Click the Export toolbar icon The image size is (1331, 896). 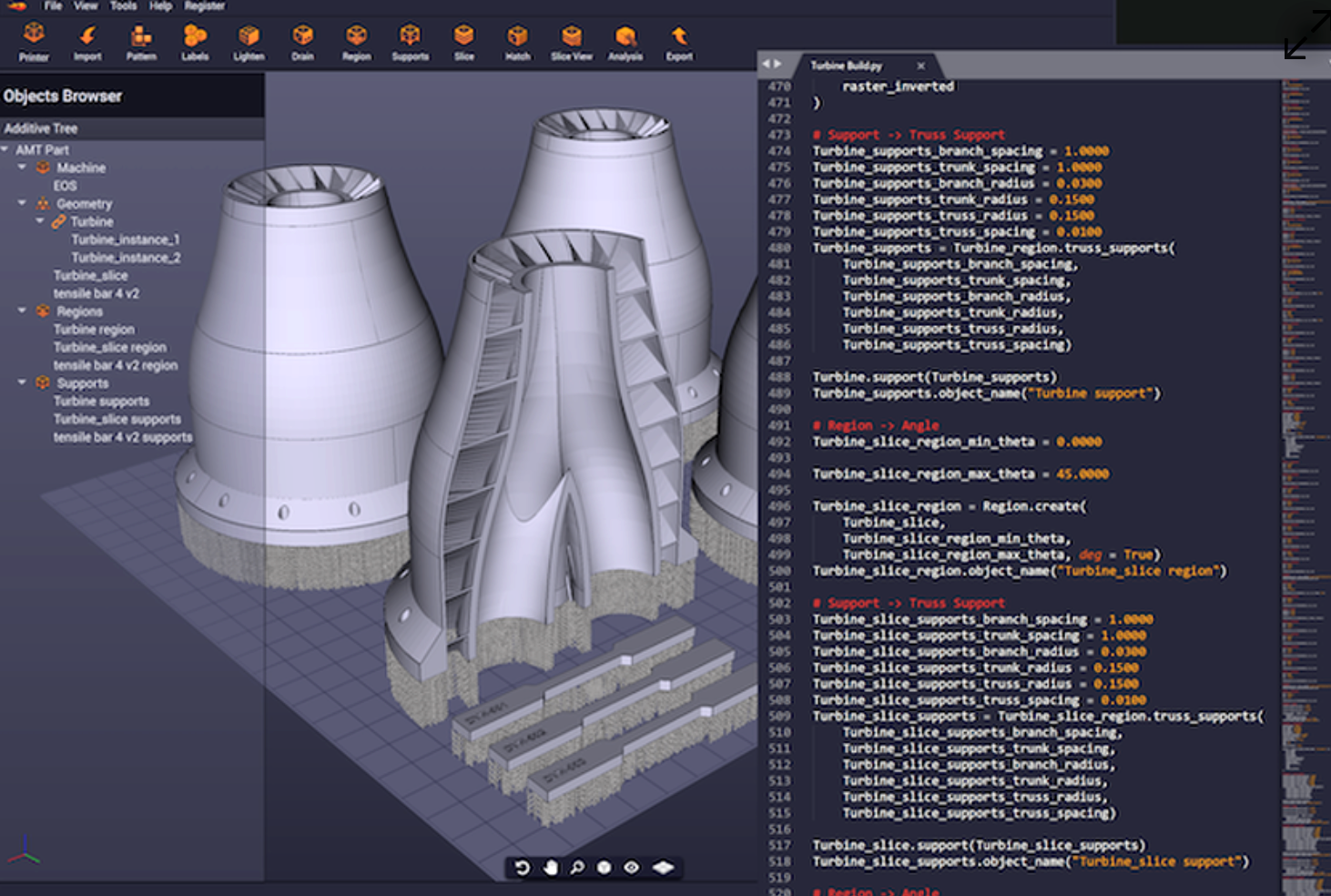(x=679, y=42)
